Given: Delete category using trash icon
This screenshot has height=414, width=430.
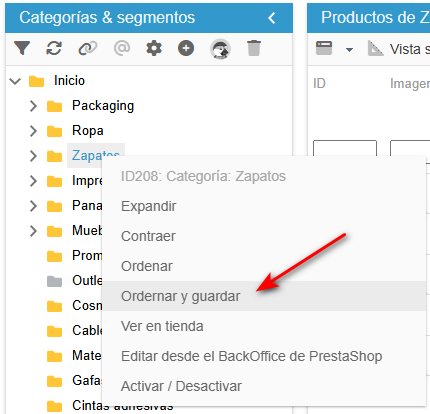Looking at the screenshot, I should click(254, 48).
